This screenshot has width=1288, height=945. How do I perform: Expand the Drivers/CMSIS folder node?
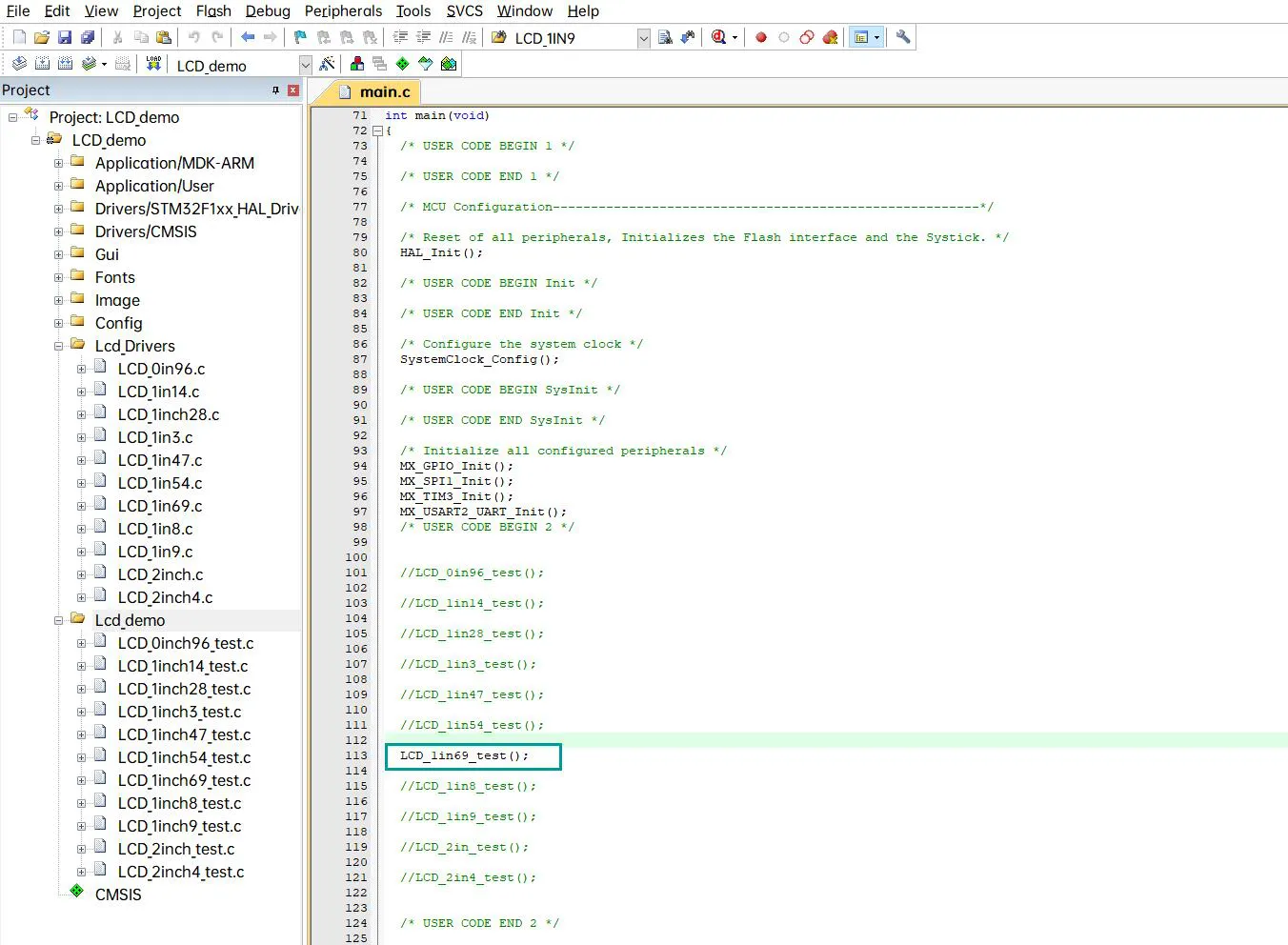(58, 231)
